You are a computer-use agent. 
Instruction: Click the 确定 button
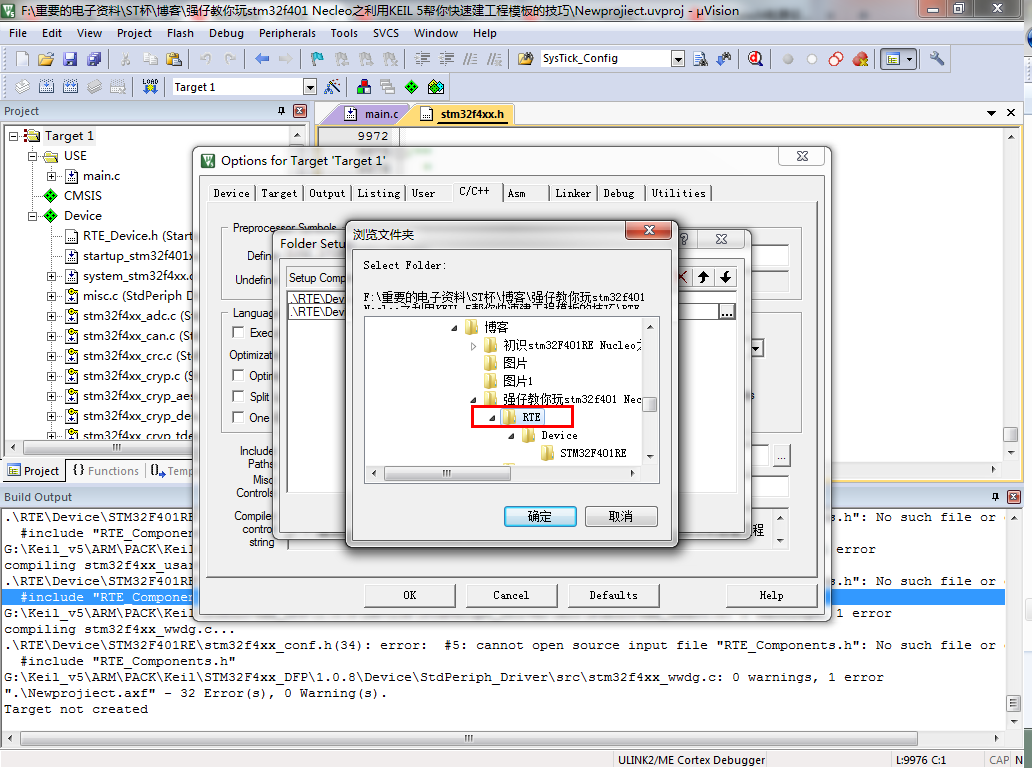540,517
